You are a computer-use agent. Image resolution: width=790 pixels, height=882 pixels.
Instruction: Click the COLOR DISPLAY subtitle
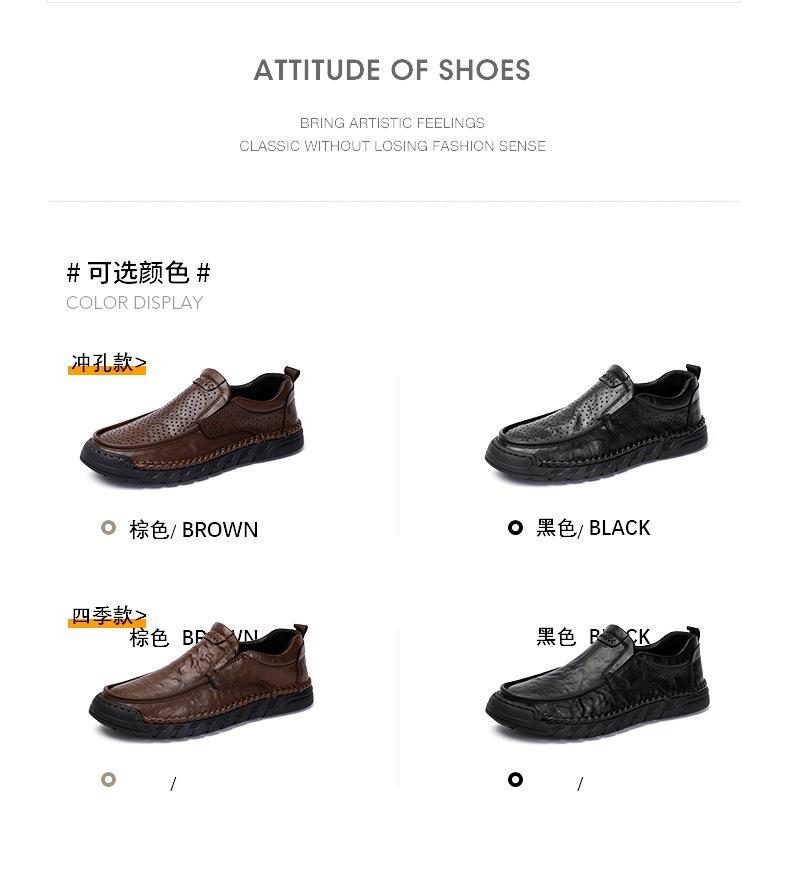pyautogui.click(x=134, y=303)
